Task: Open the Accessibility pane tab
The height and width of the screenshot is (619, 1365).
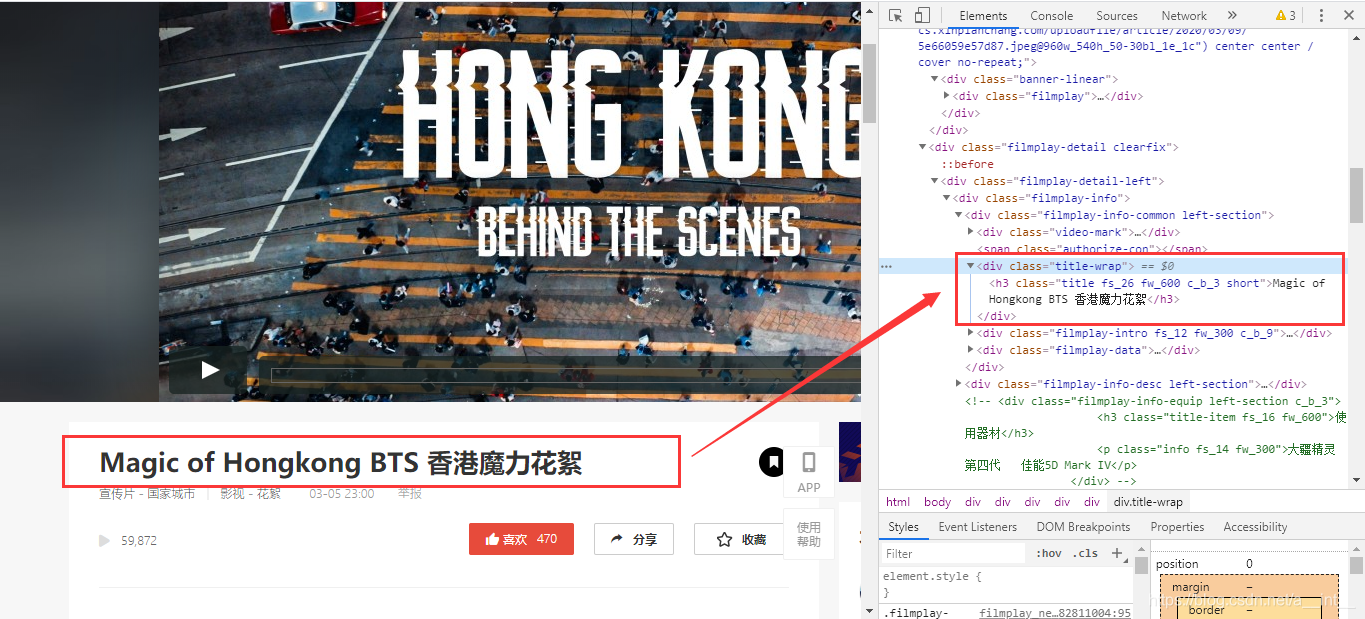Action: click(x=1255, y=527)
